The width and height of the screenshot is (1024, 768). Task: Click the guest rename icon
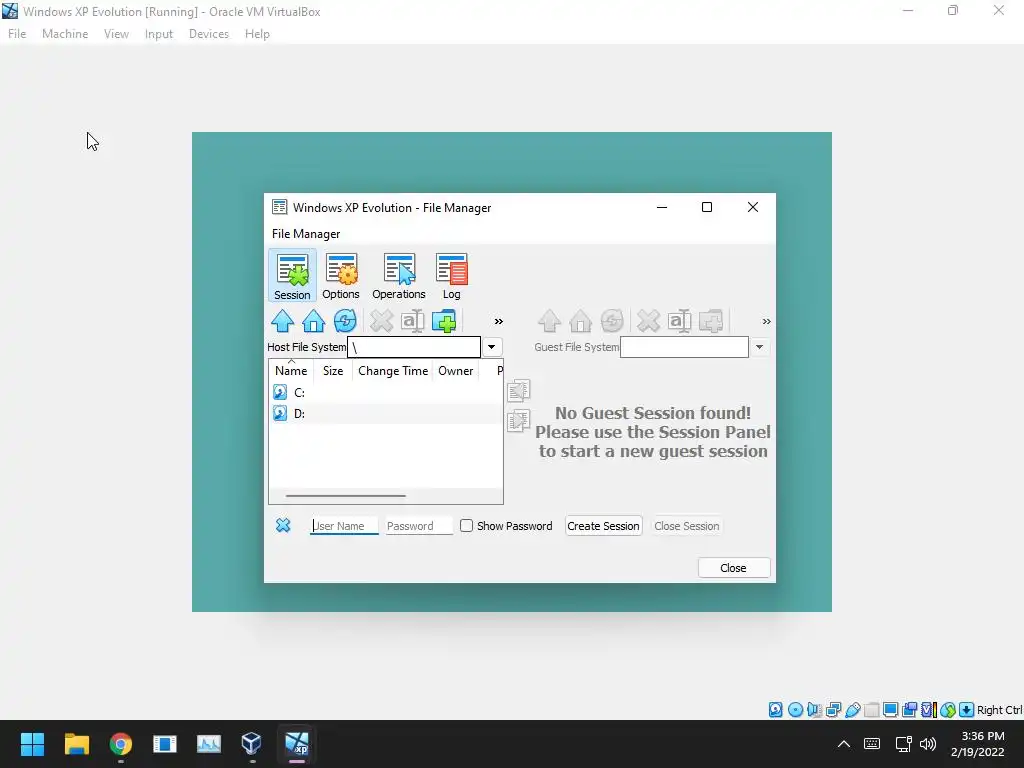tap(680, 321)
